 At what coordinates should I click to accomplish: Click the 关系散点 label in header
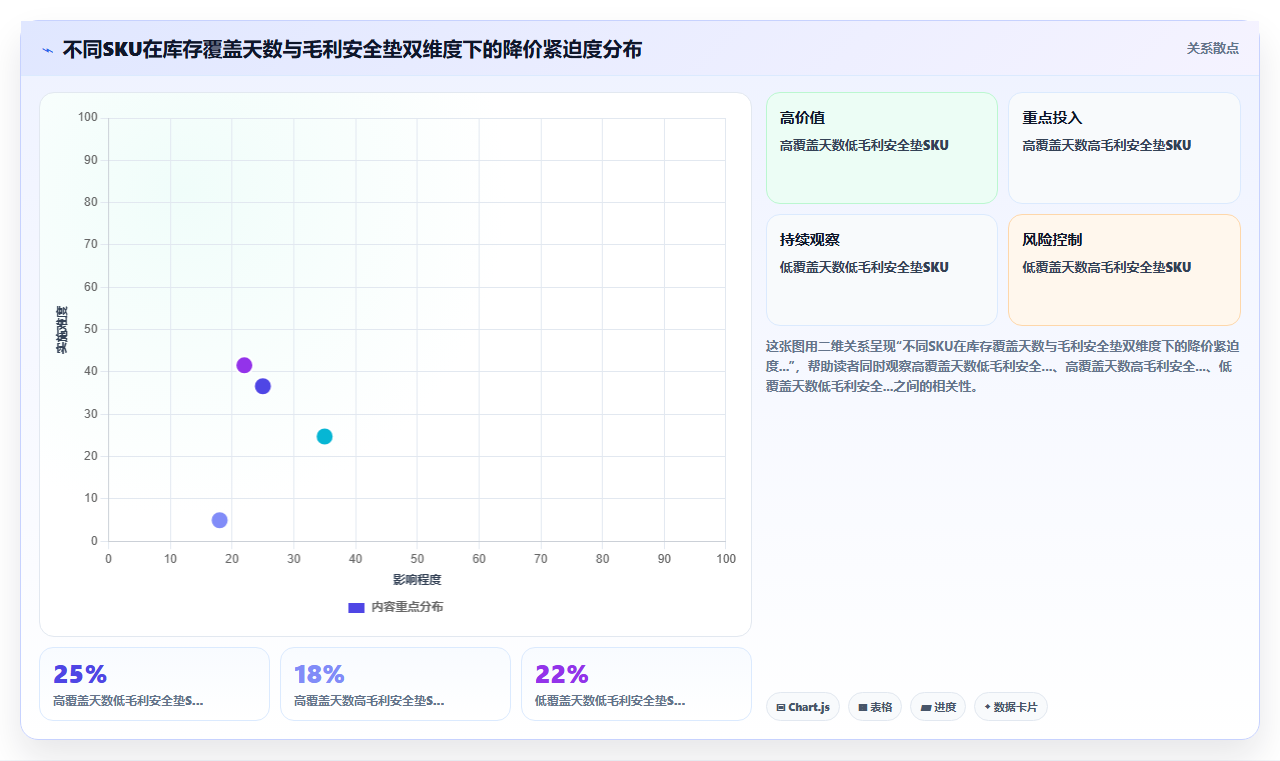click(1212, 48)
